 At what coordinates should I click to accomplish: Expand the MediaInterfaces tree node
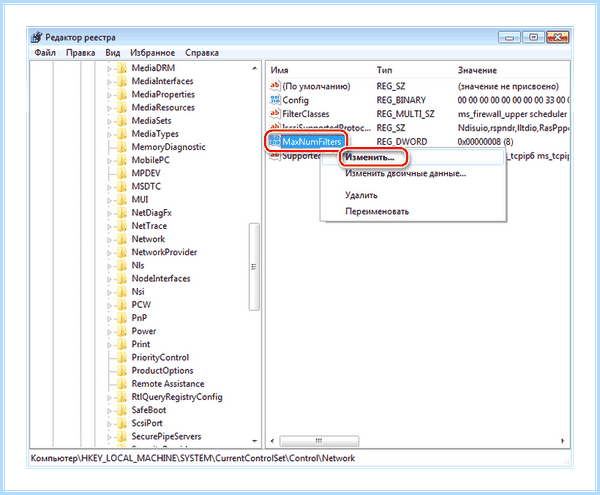coord(109,82)
